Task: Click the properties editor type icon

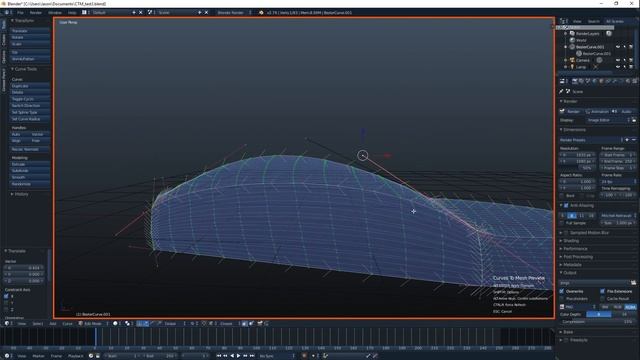Action: [562, 81]
